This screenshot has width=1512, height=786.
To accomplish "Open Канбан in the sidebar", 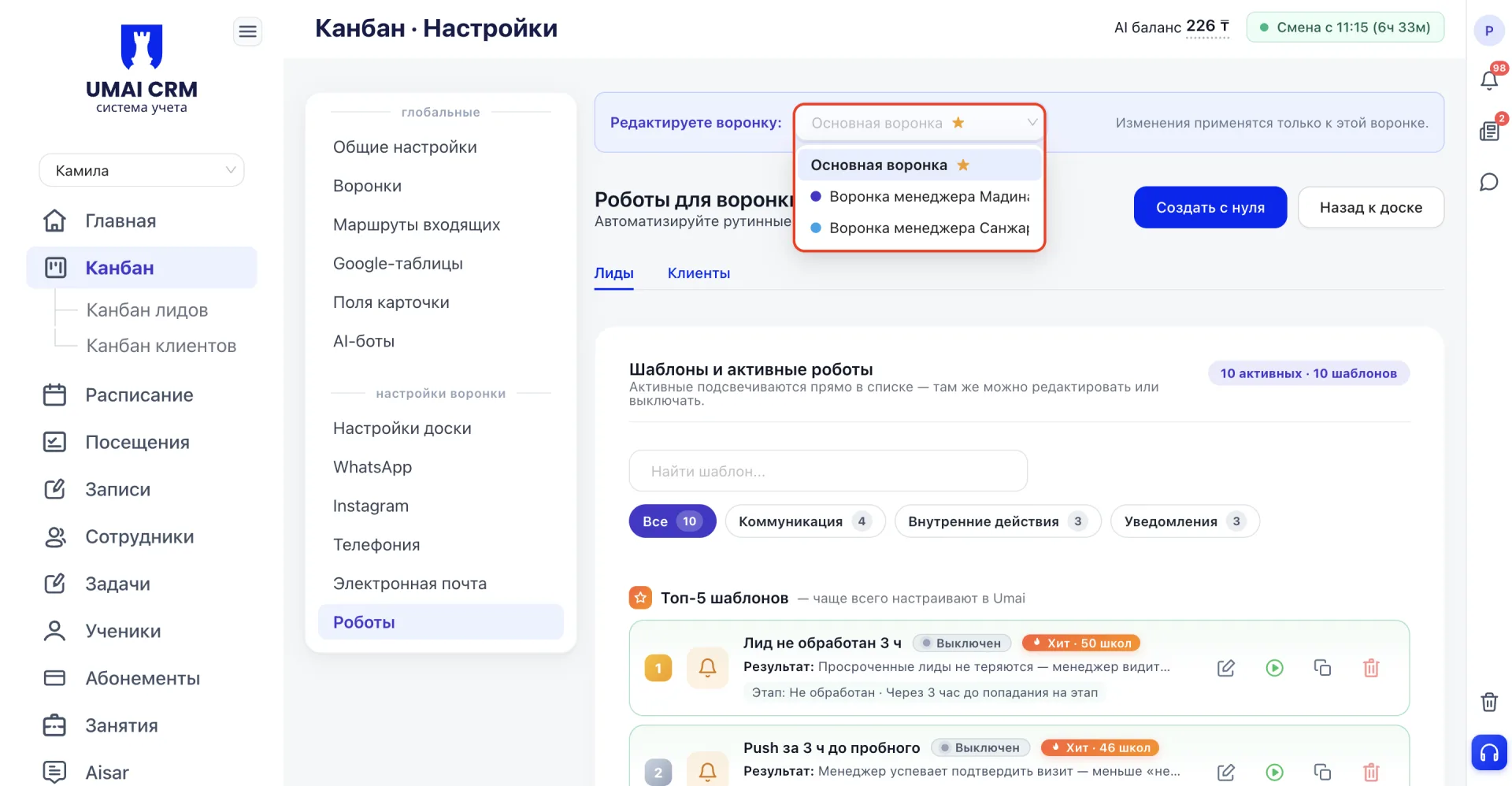I will (x=142, y=268).
